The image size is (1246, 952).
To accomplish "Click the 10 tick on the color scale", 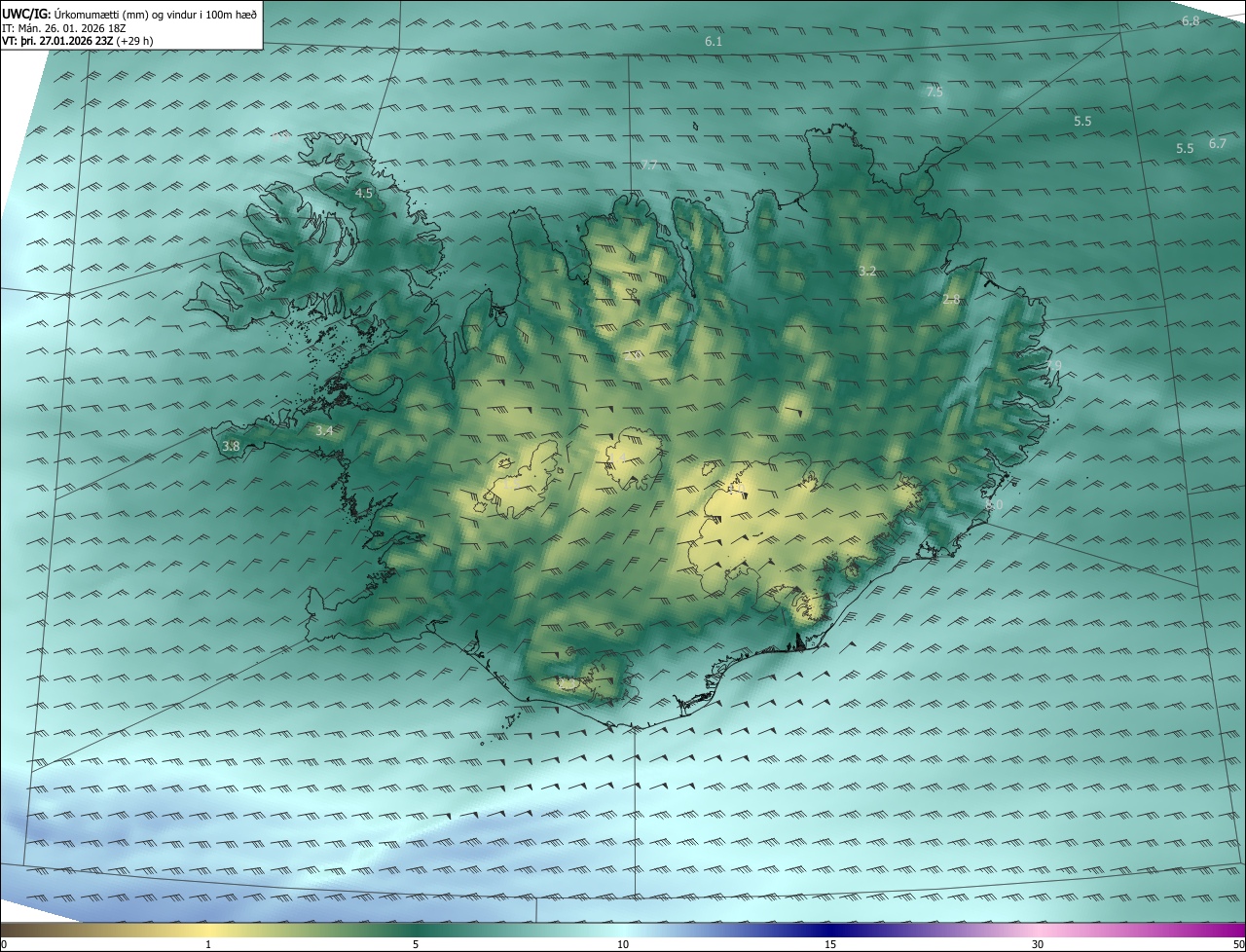I will coord(623,945).
